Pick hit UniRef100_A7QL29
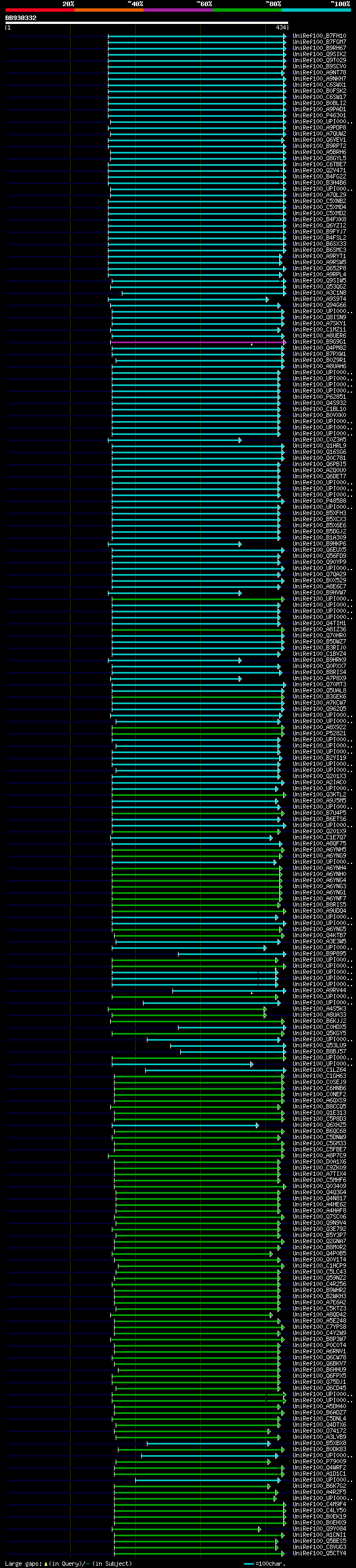Image resolution: width=356 pixels, height=1568 pixels. [319, 195]
